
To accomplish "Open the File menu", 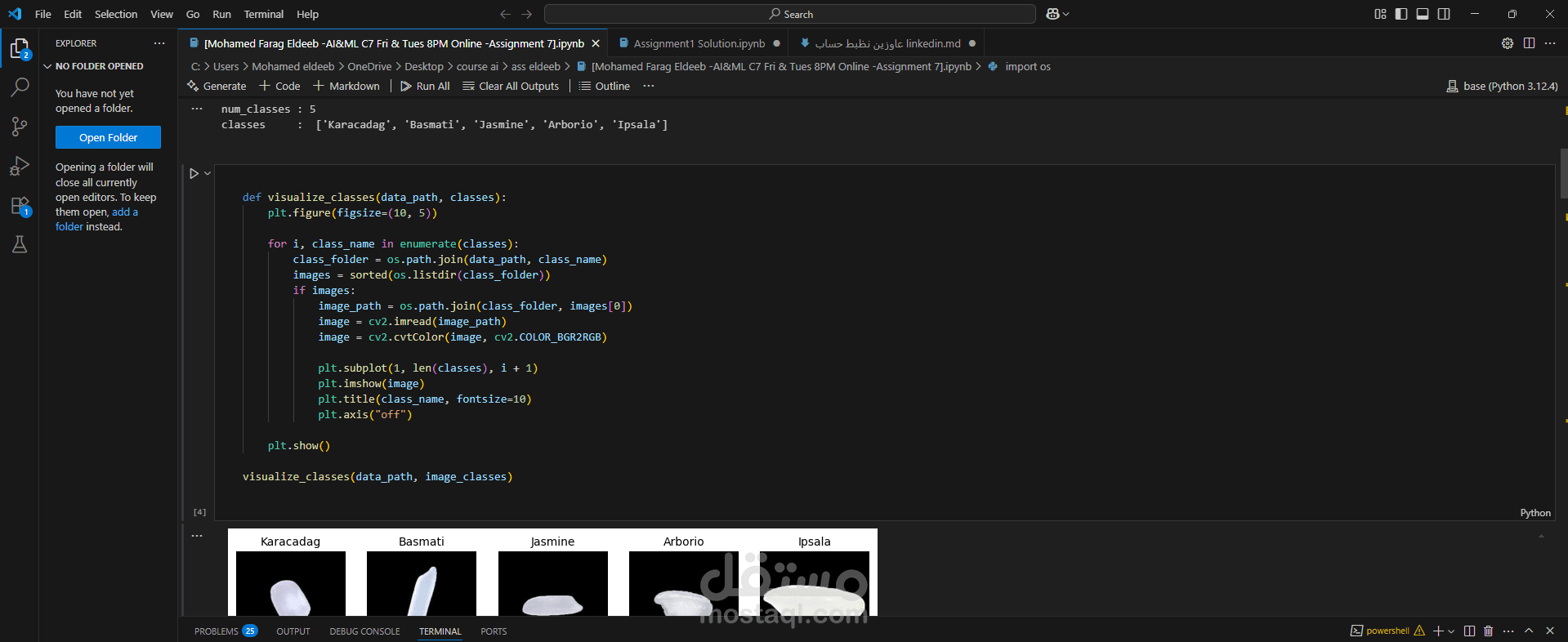I will pos(43,14).
